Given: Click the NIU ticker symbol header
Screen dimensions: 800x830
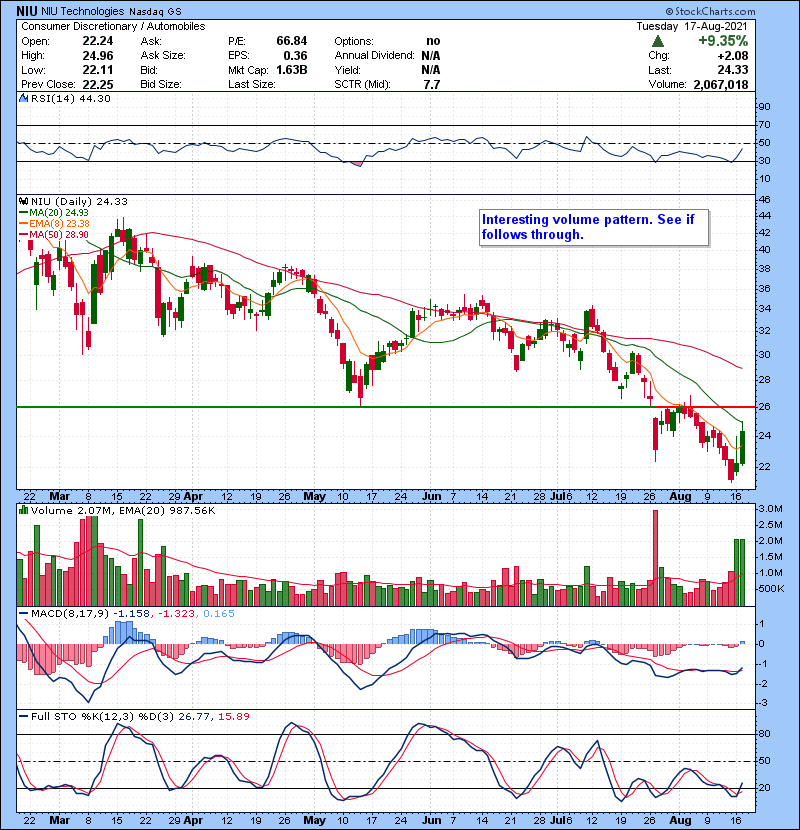Looking at the screenshot, I should pyautogui.click(x=26, y=11).
